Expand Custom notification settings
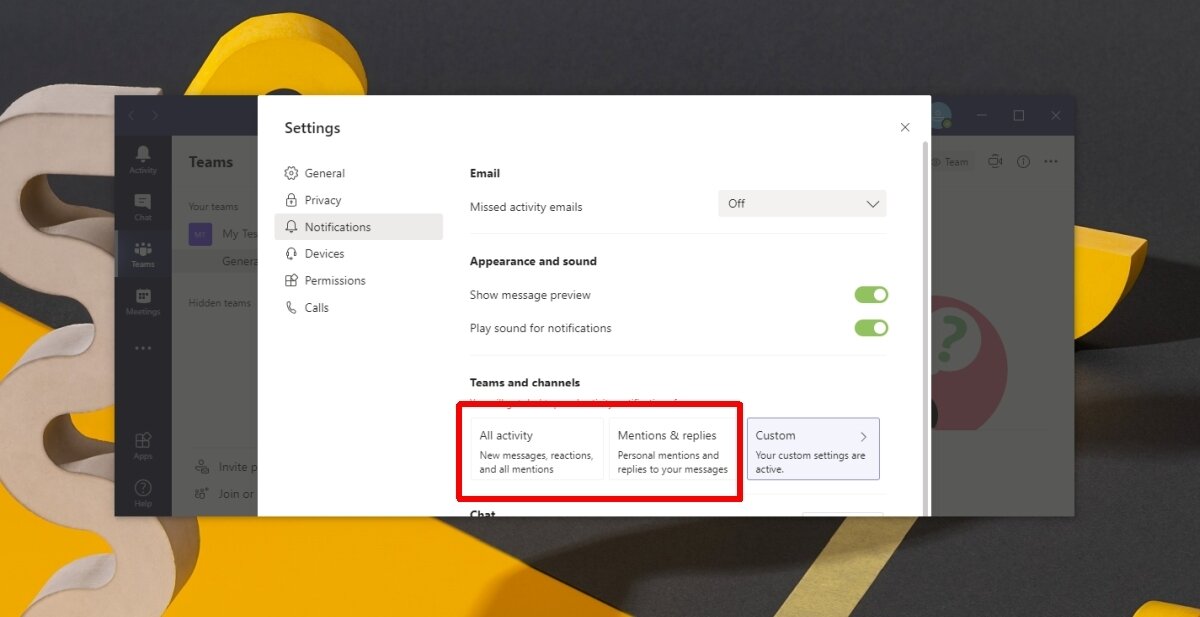Image resolution: width=1200 pixels, height=617 pixels. [813, 449]
